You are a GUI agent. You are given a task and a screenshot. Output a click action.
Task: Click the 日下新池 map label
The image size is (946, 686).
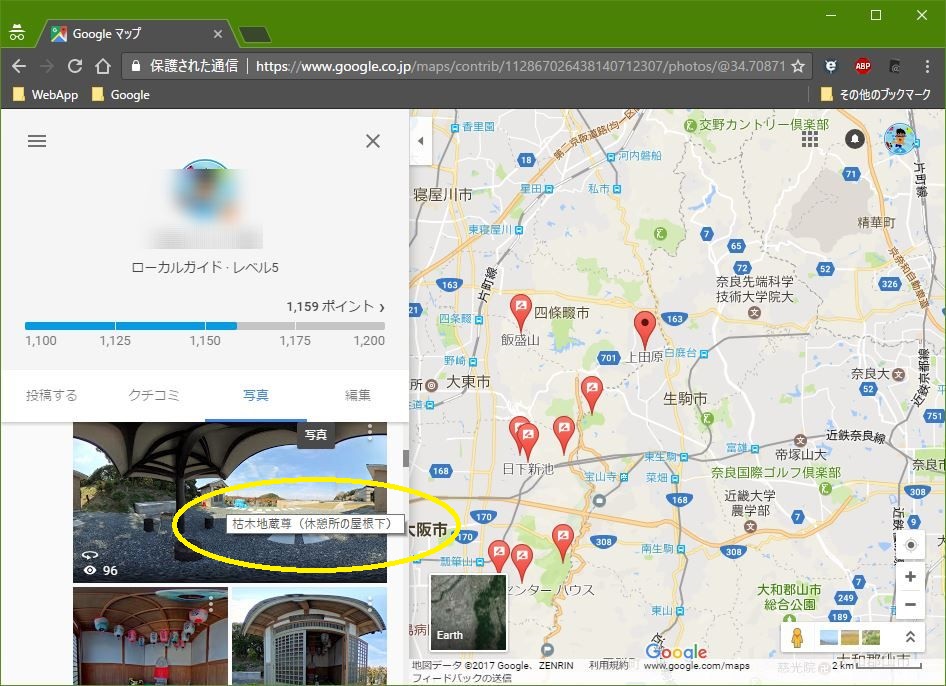coord(528,469)
